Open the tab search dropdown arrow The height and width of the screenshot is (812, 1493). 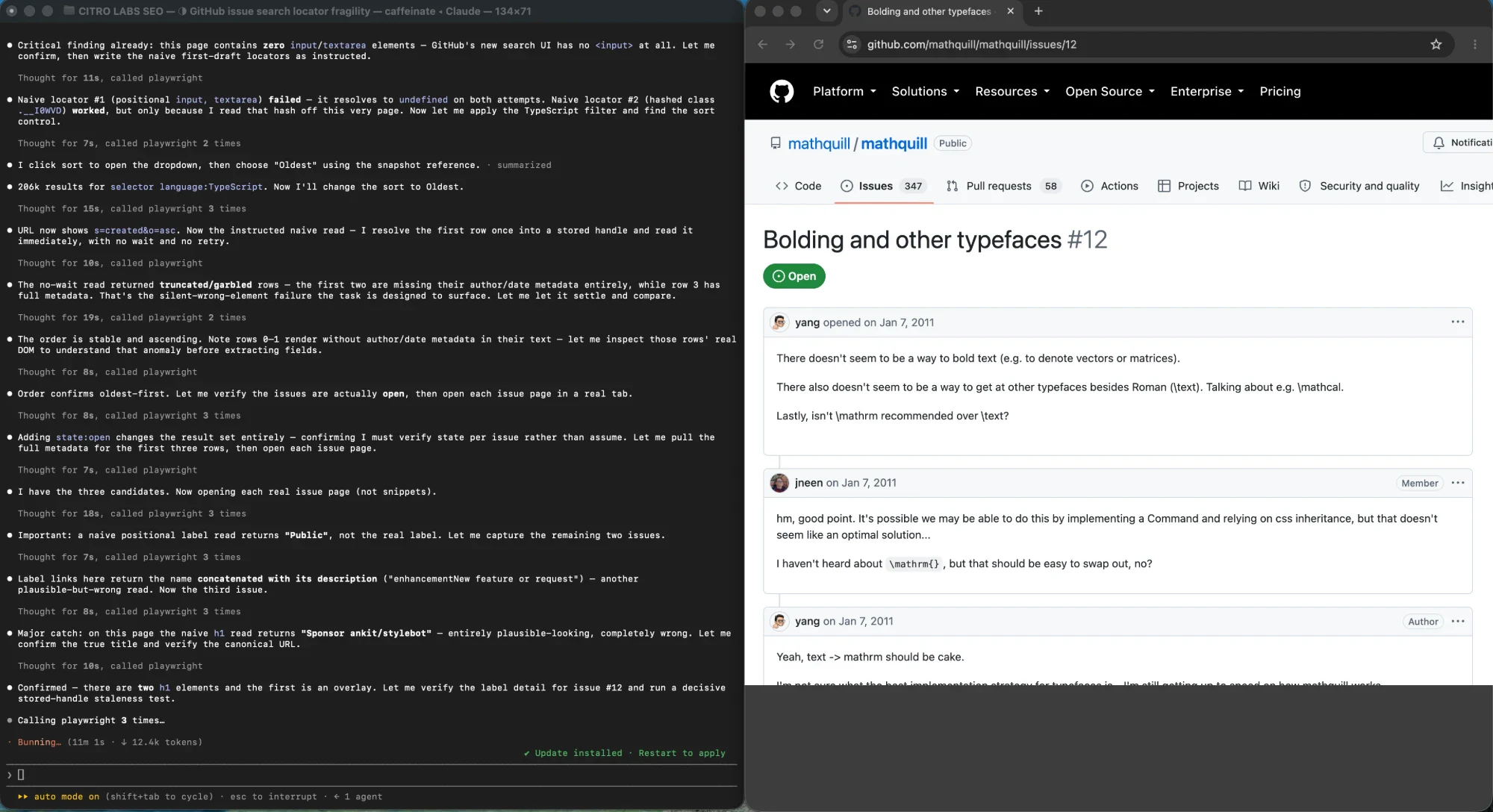click(826, 11)
